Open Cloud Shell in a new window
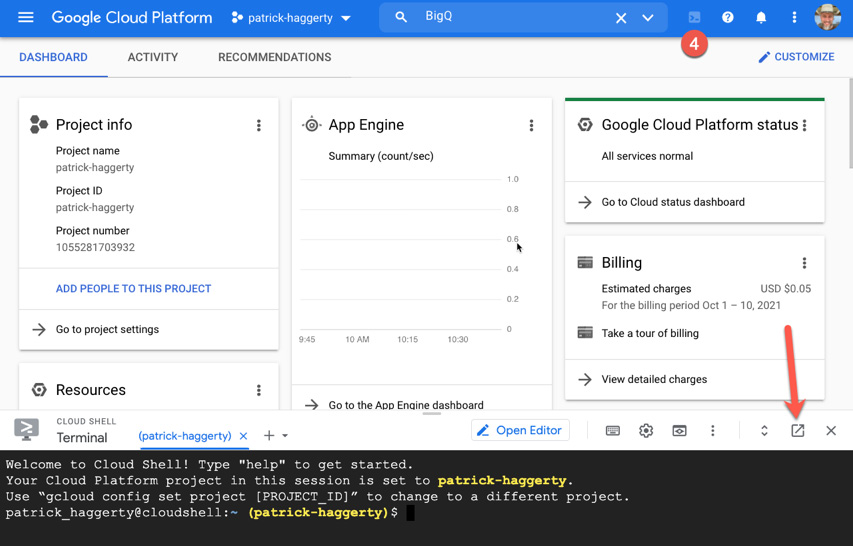The image size is (853, 546). [x=797, y=431]
